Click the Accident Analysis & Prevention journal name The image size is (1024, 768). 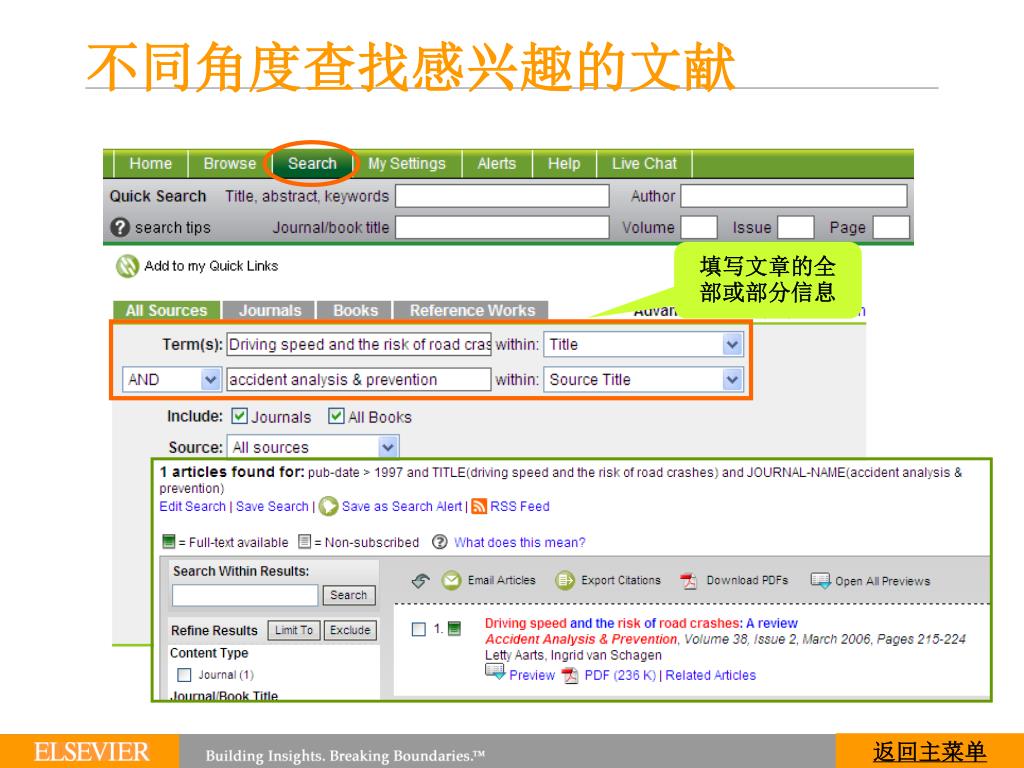pos(581,639)
